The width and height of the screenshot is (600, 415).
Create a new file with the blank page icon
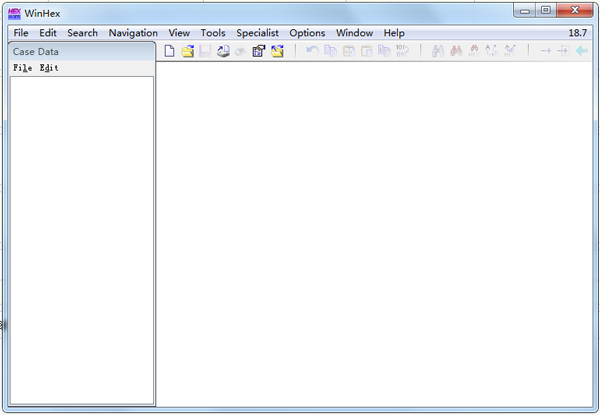169,50
